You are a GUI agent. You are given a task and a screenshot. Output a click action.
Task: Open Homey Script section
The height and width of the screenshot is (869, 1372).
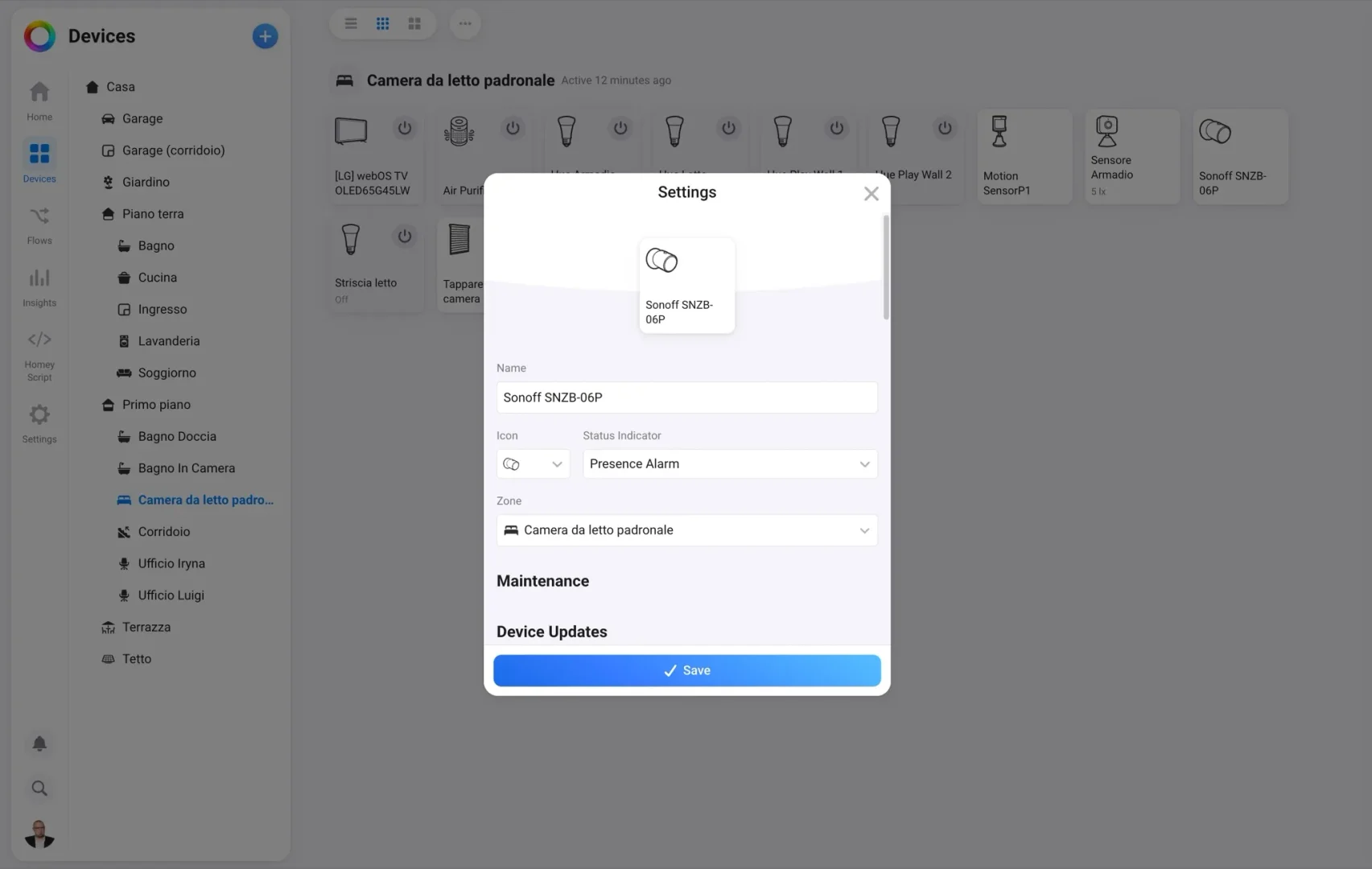39,356
